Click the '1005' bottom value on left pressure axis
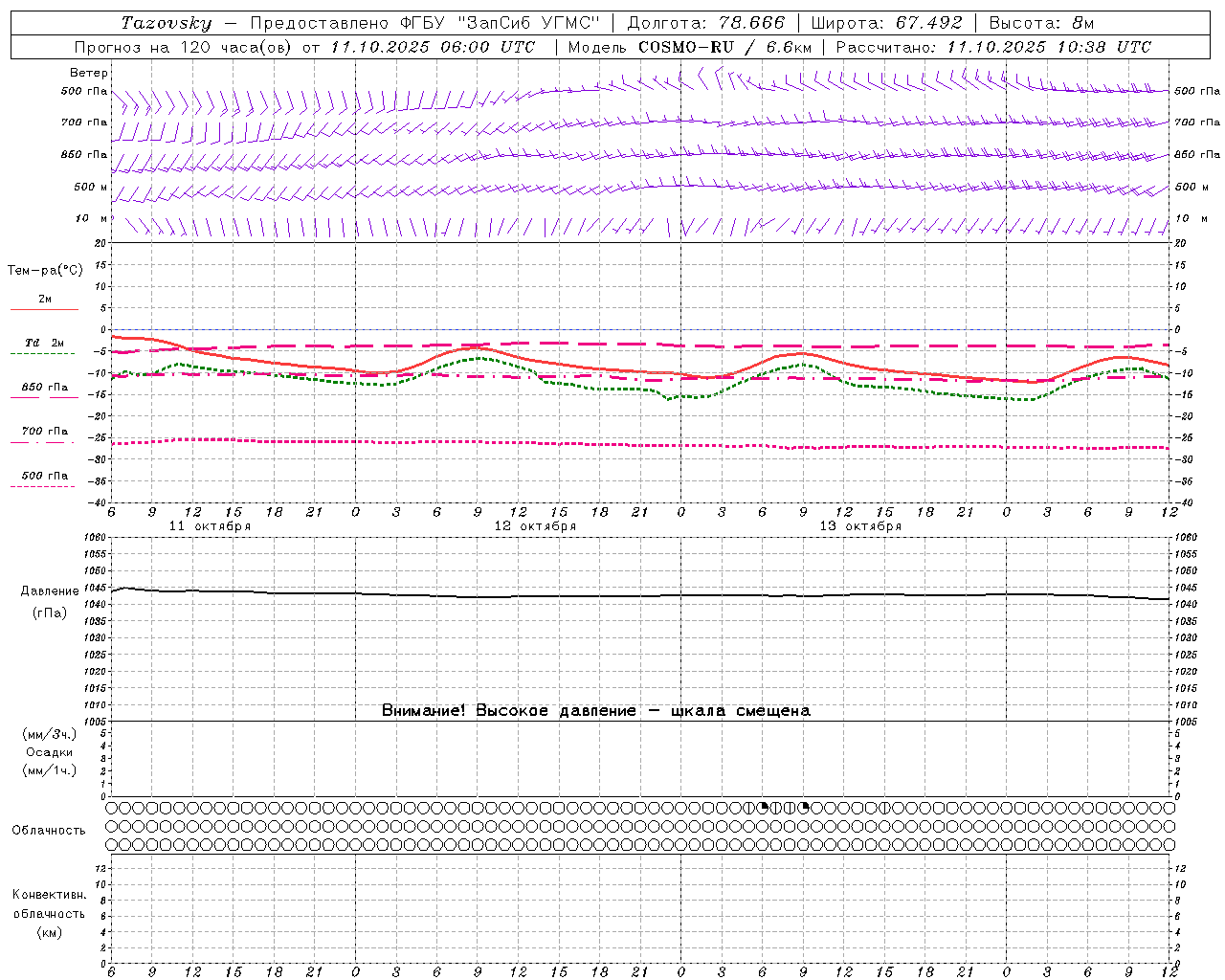1225x980 pixels. coord(94,721)
